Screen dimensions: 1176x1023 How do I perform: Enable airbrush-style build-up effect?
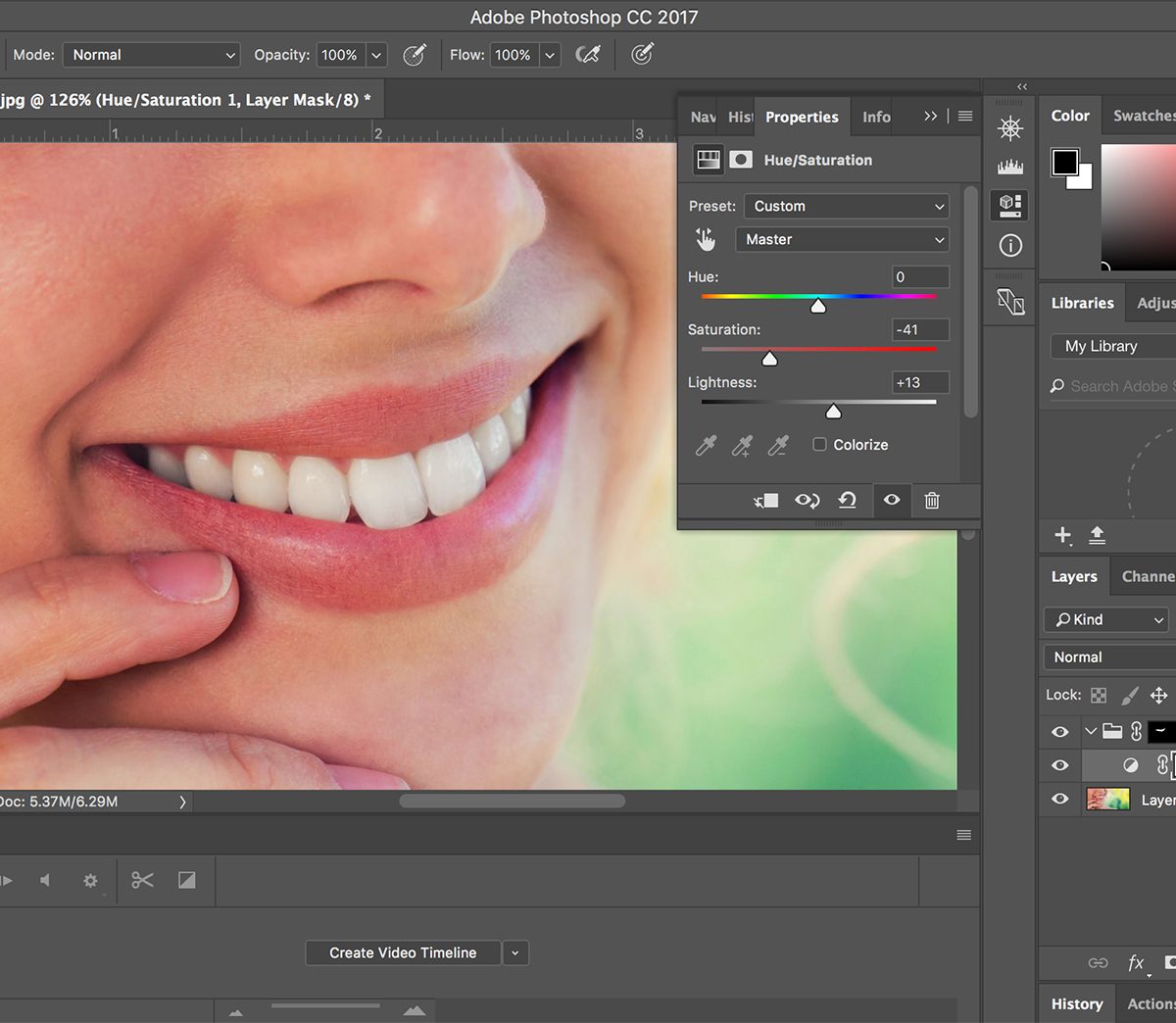588,55
